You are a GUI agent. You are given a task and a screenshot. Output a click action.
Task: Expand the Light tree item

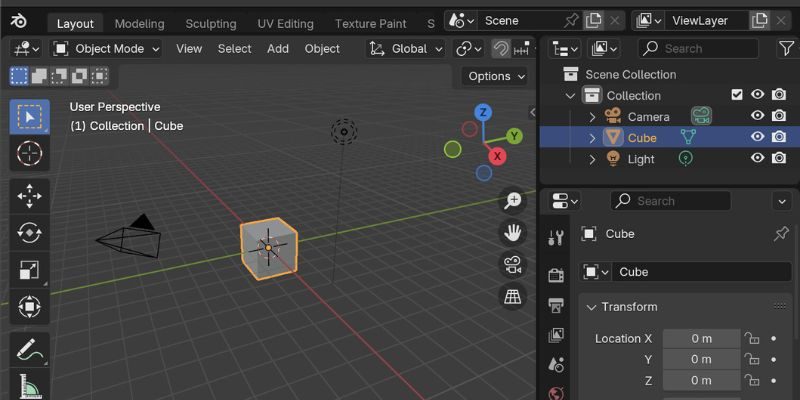592,159
